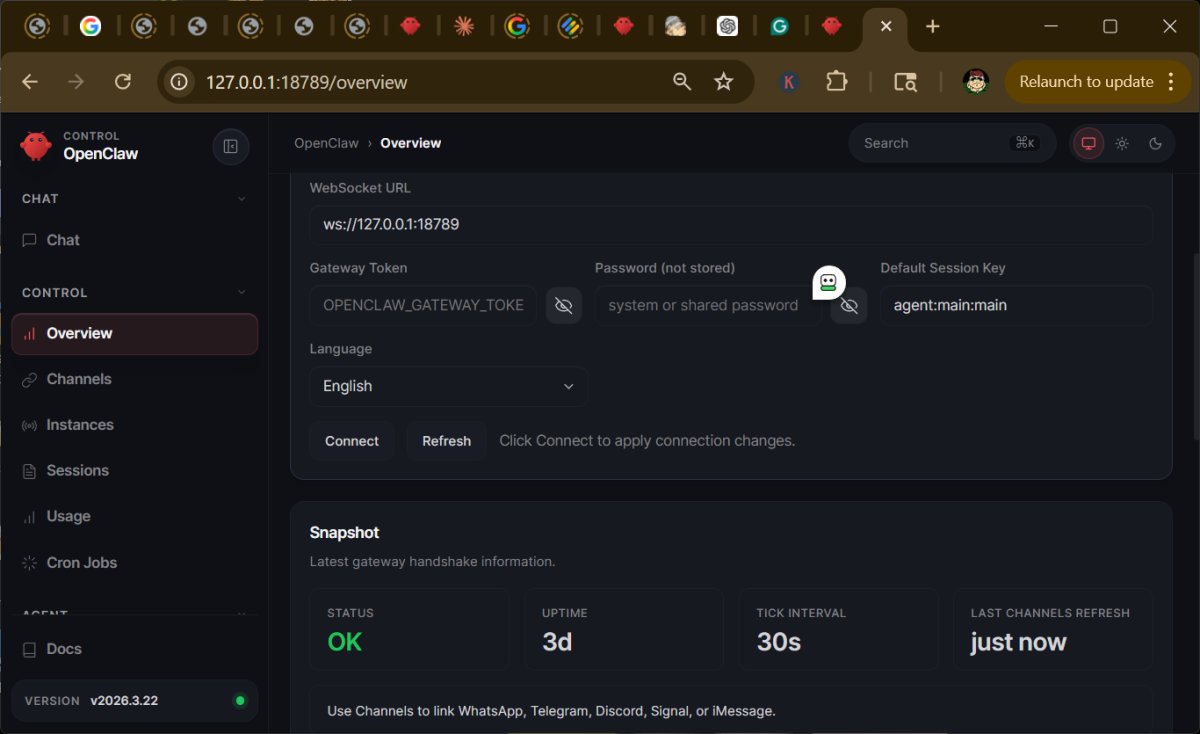Go back with the browser back arrow
This screenshot has width=1200, height=734.
click(30, 82)
